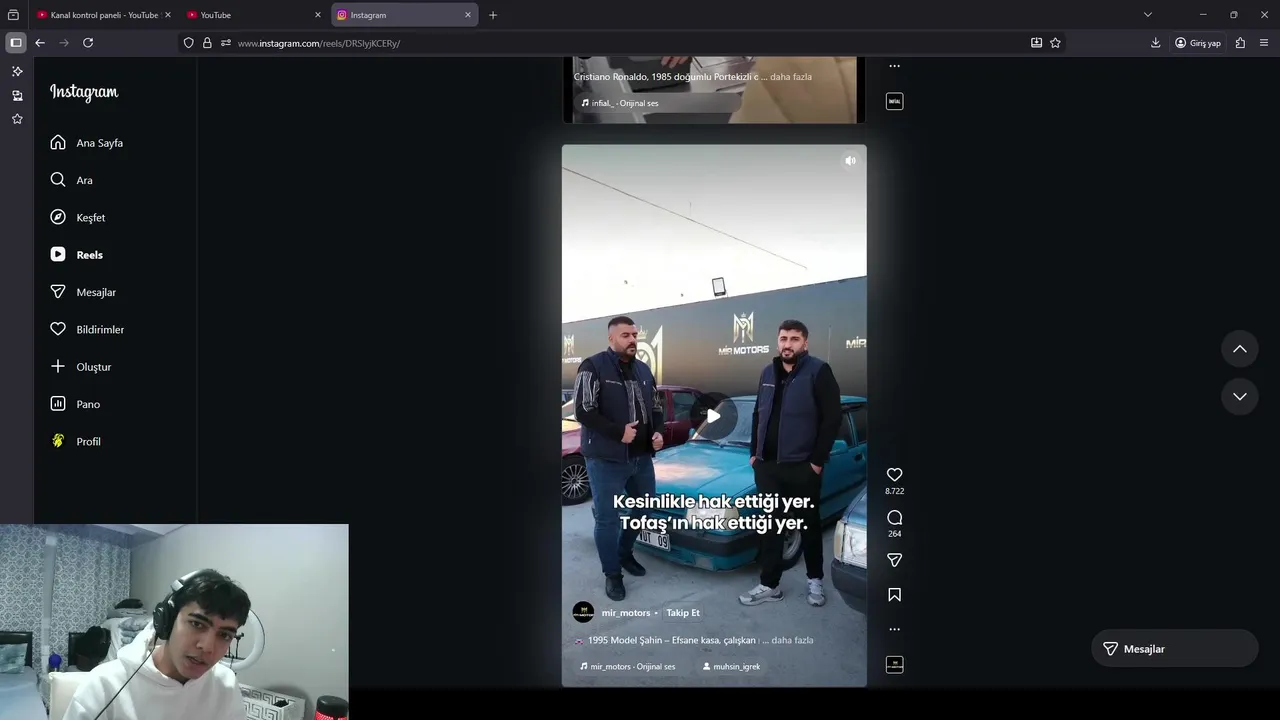This screenshot has width=1280, height=720.
Task: Open more options on the Ronaldo reel
Action: point(895,66)
